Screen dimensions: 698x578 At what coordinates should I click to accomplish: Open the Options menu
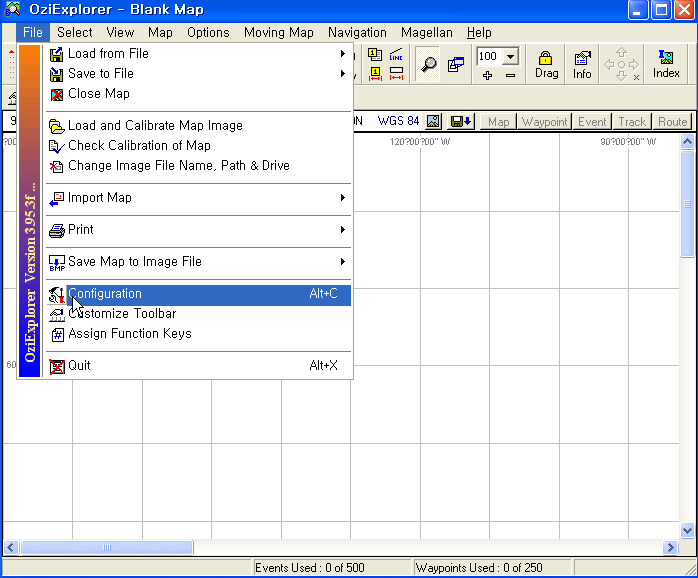[208, 33]
